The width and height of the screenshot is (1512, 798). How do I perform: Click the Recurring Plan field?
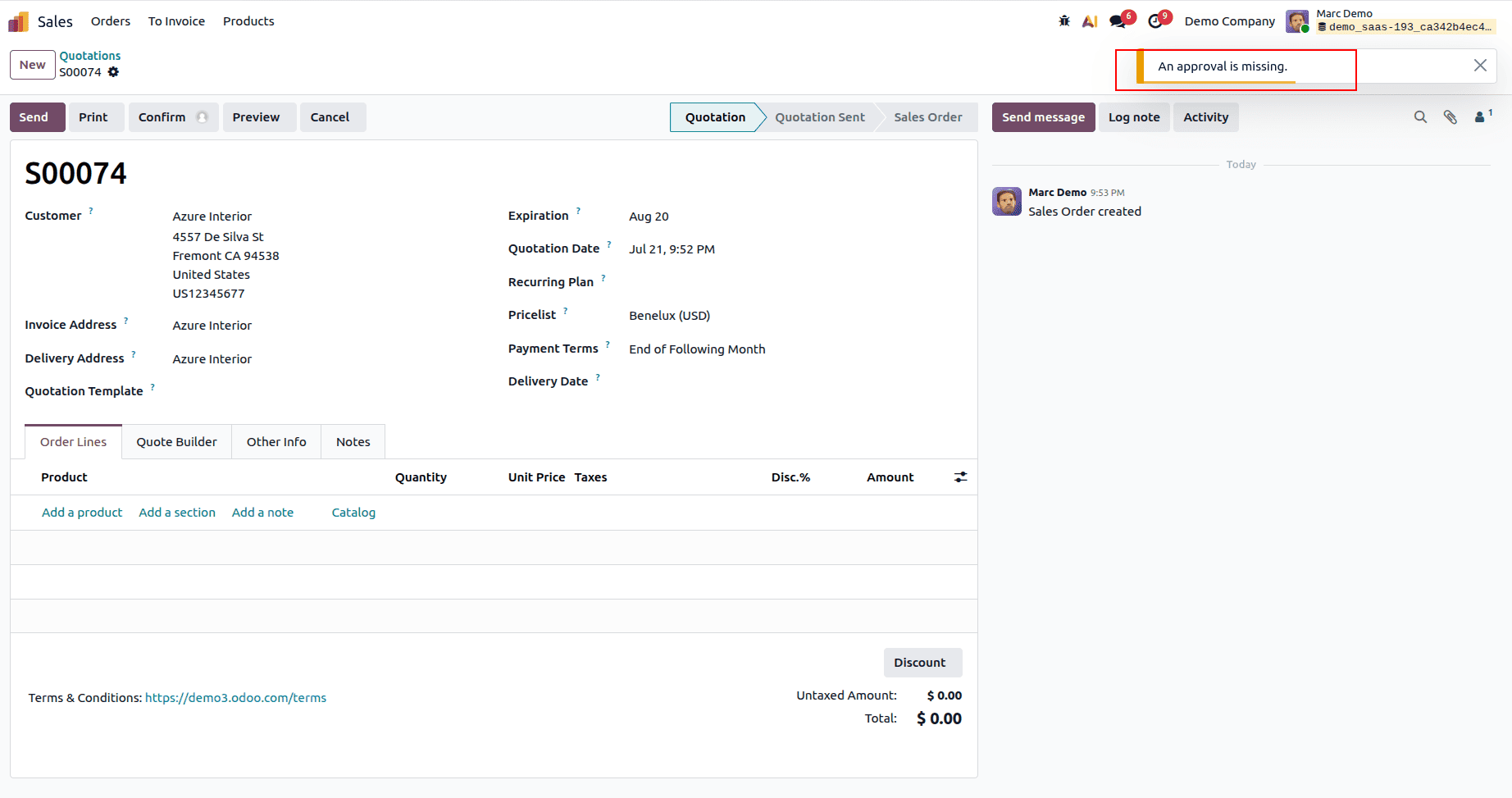click(794, 282)
